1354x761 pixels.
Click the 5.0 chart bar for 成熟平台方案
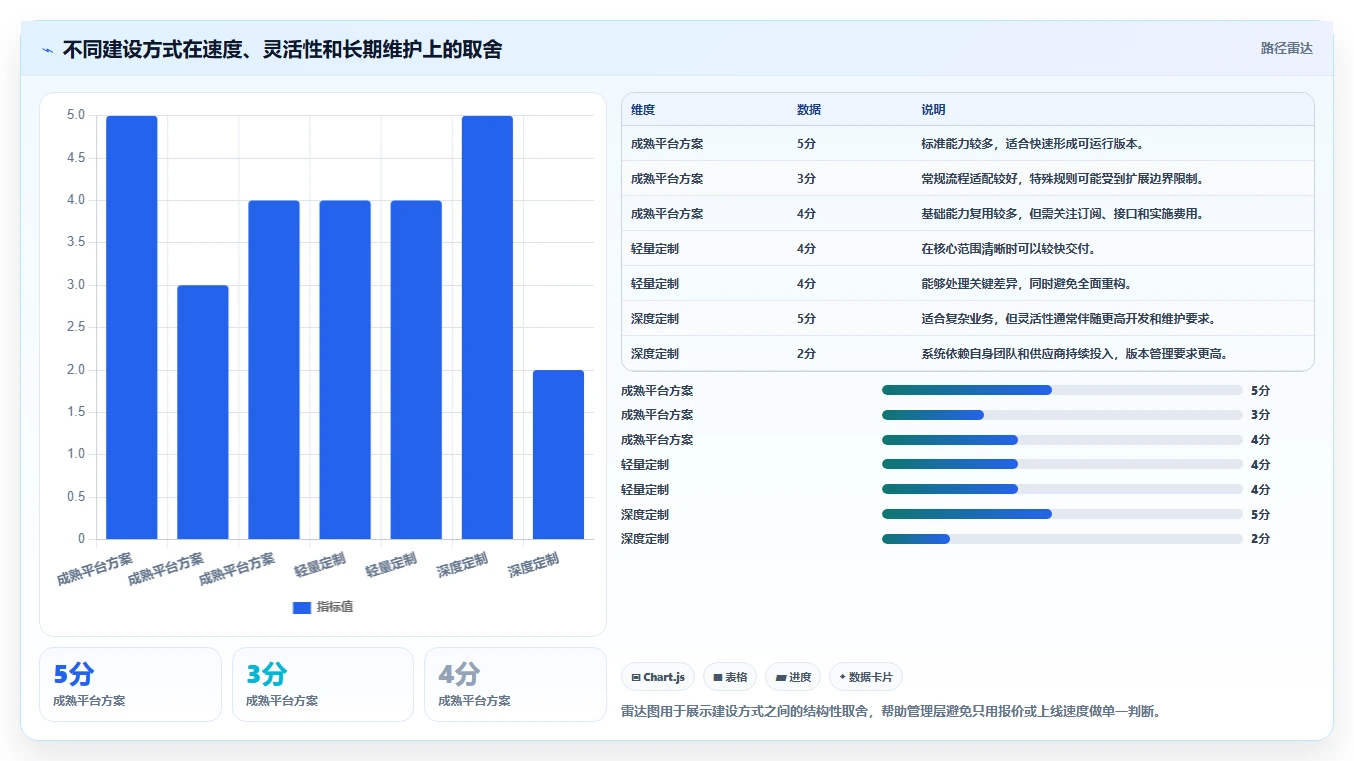(x=132, y=328)
